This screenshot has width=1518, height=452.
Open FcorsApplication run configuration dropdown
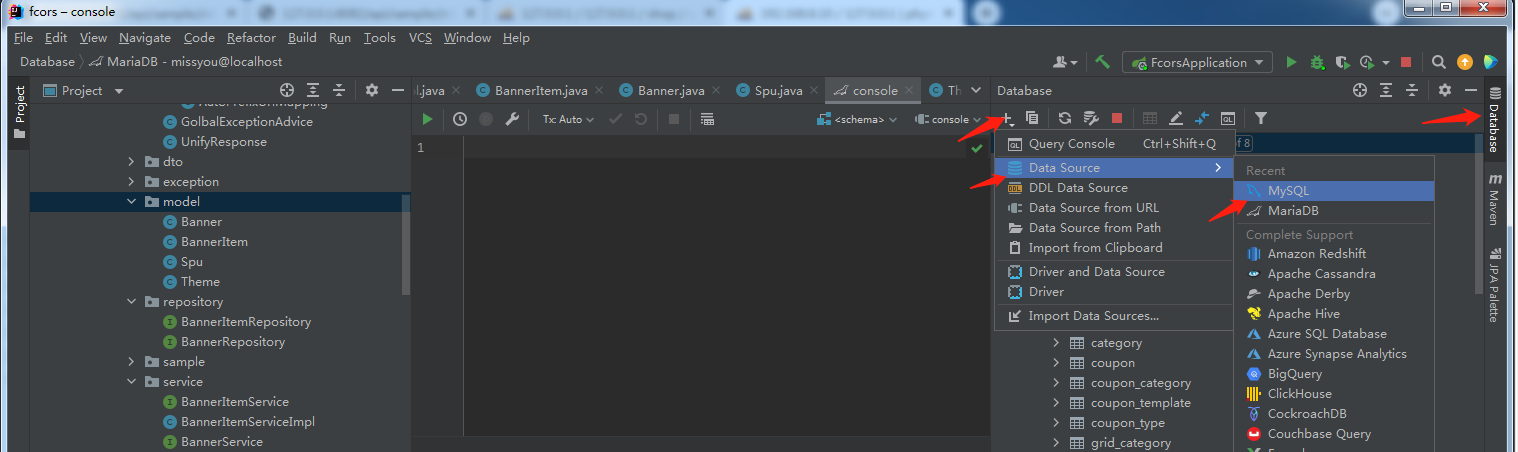(1197, 62)
